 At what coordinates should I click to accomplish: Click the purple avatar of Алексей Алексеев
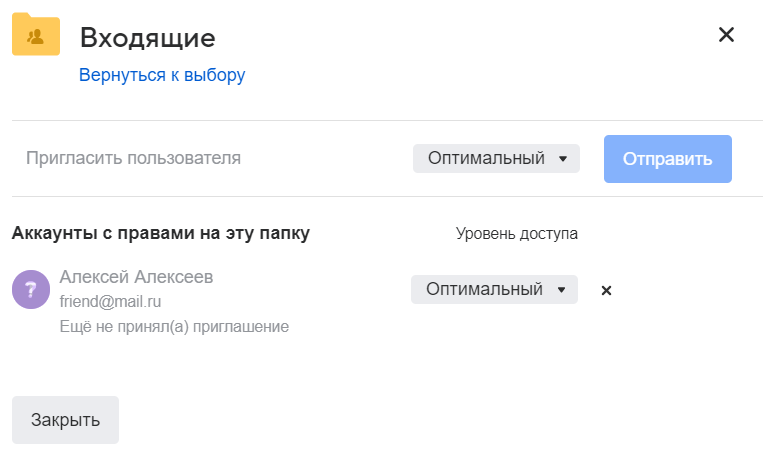click(31, 290)
